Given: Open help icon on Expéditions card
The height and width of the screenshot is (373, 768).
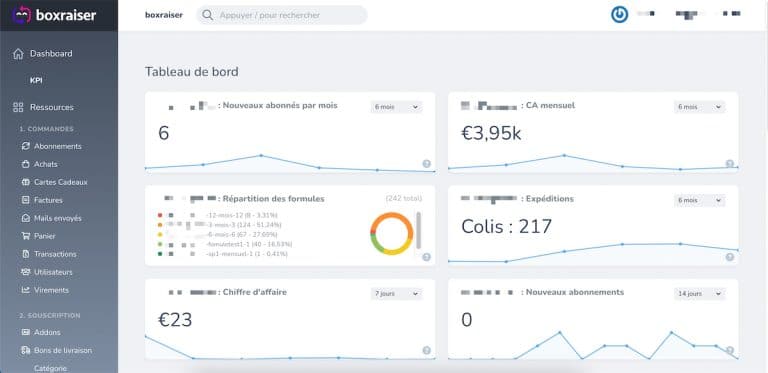Looking at the screenshot, I should (x=730, y=257).
